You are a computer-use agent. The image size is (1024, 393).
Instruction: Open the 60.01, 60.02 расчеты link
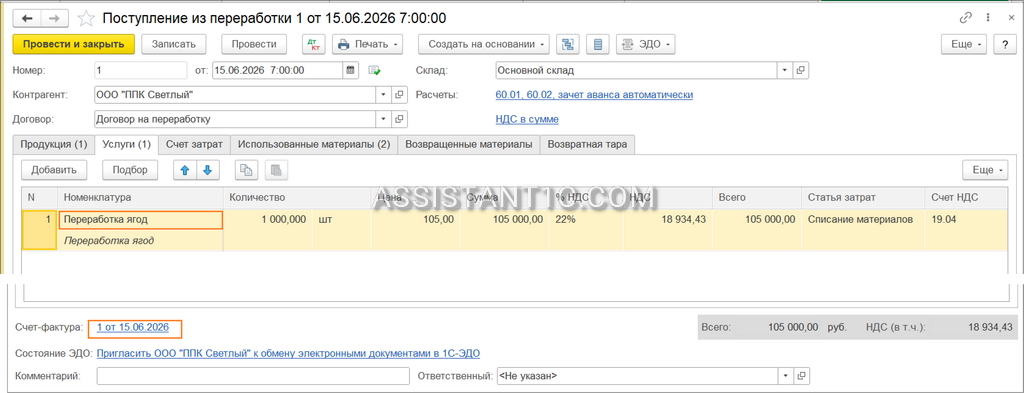click(x=594, y=95)
